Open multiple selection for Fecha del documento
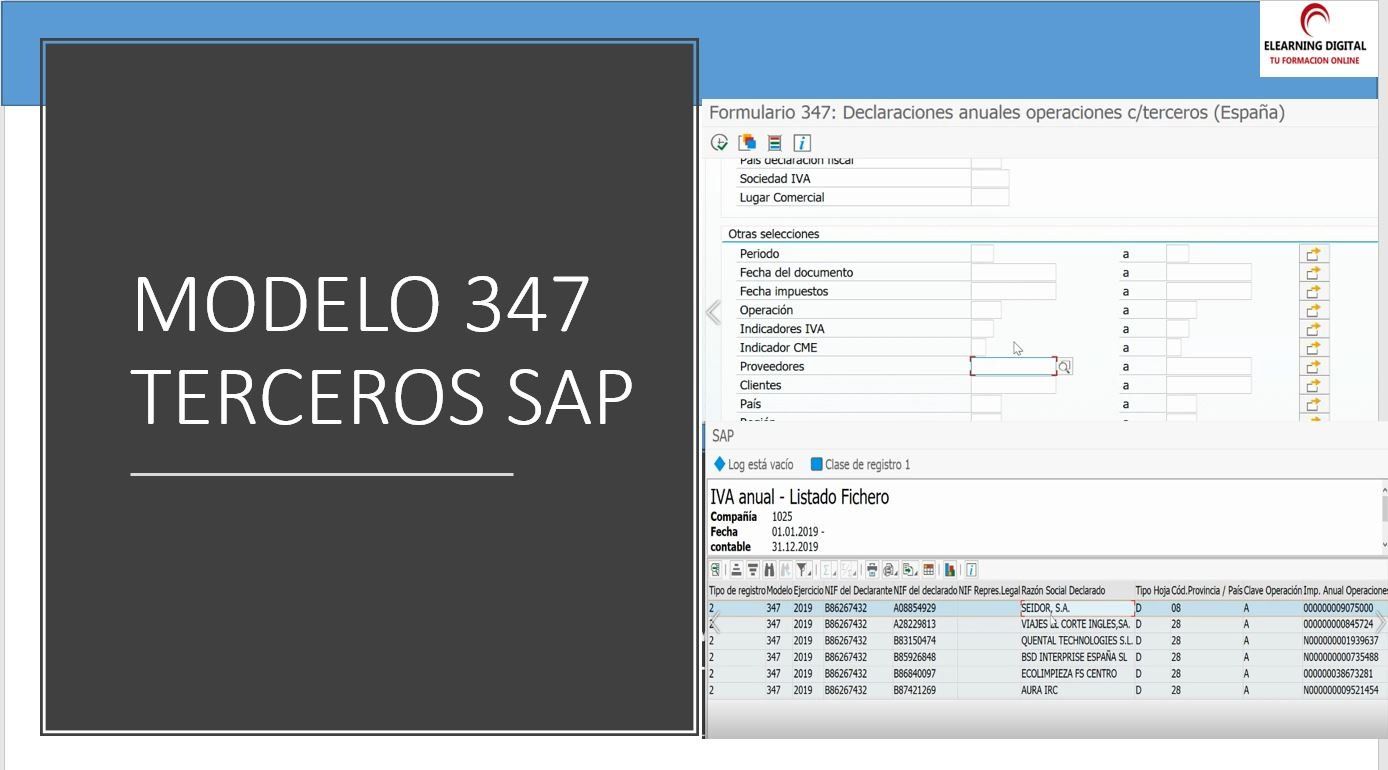Screen dimensions: 1388x770 (x=1313, y=273)
